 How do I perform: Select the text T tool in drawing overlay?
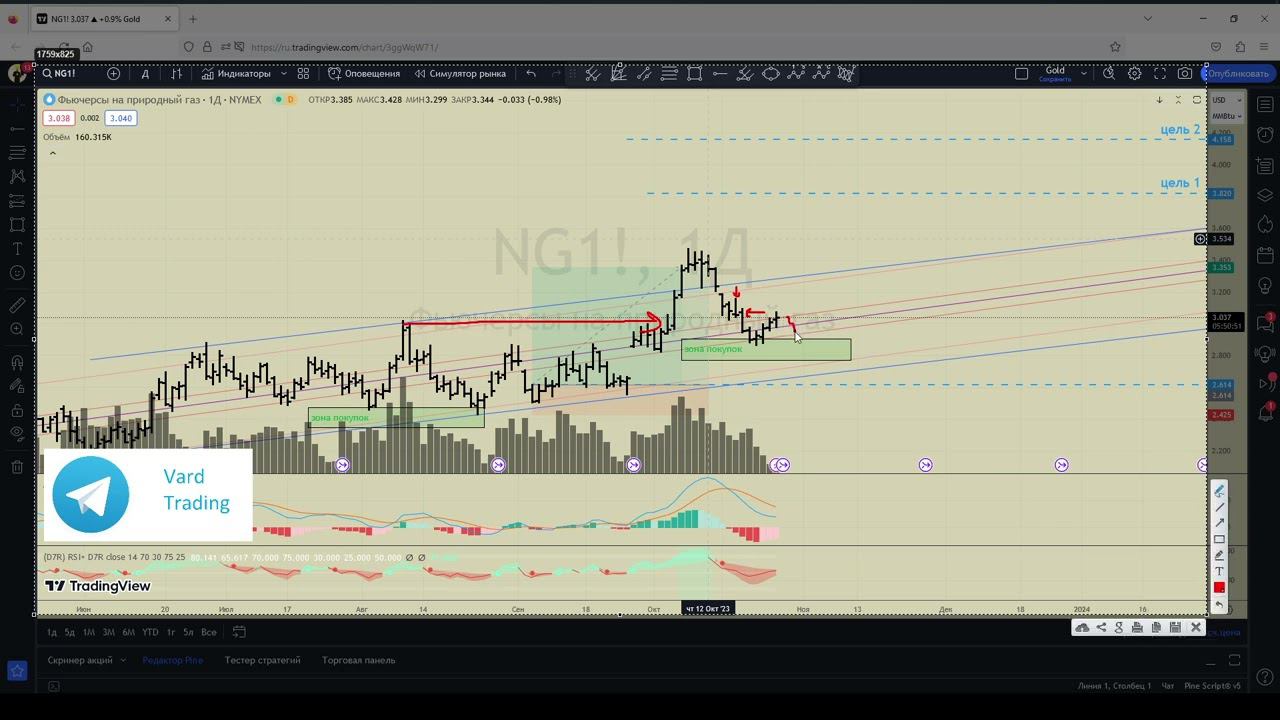(x=1219, y=572)
